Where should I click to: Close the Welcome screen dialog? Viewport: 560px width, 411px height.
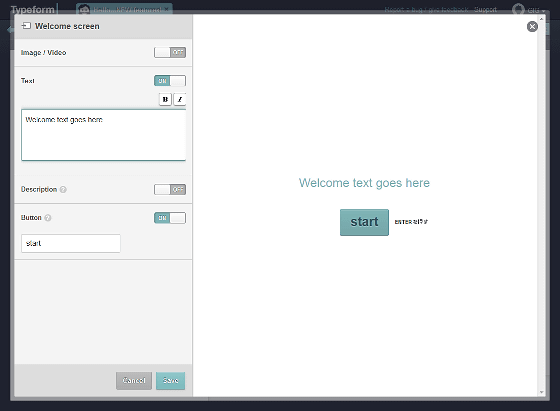532,26
